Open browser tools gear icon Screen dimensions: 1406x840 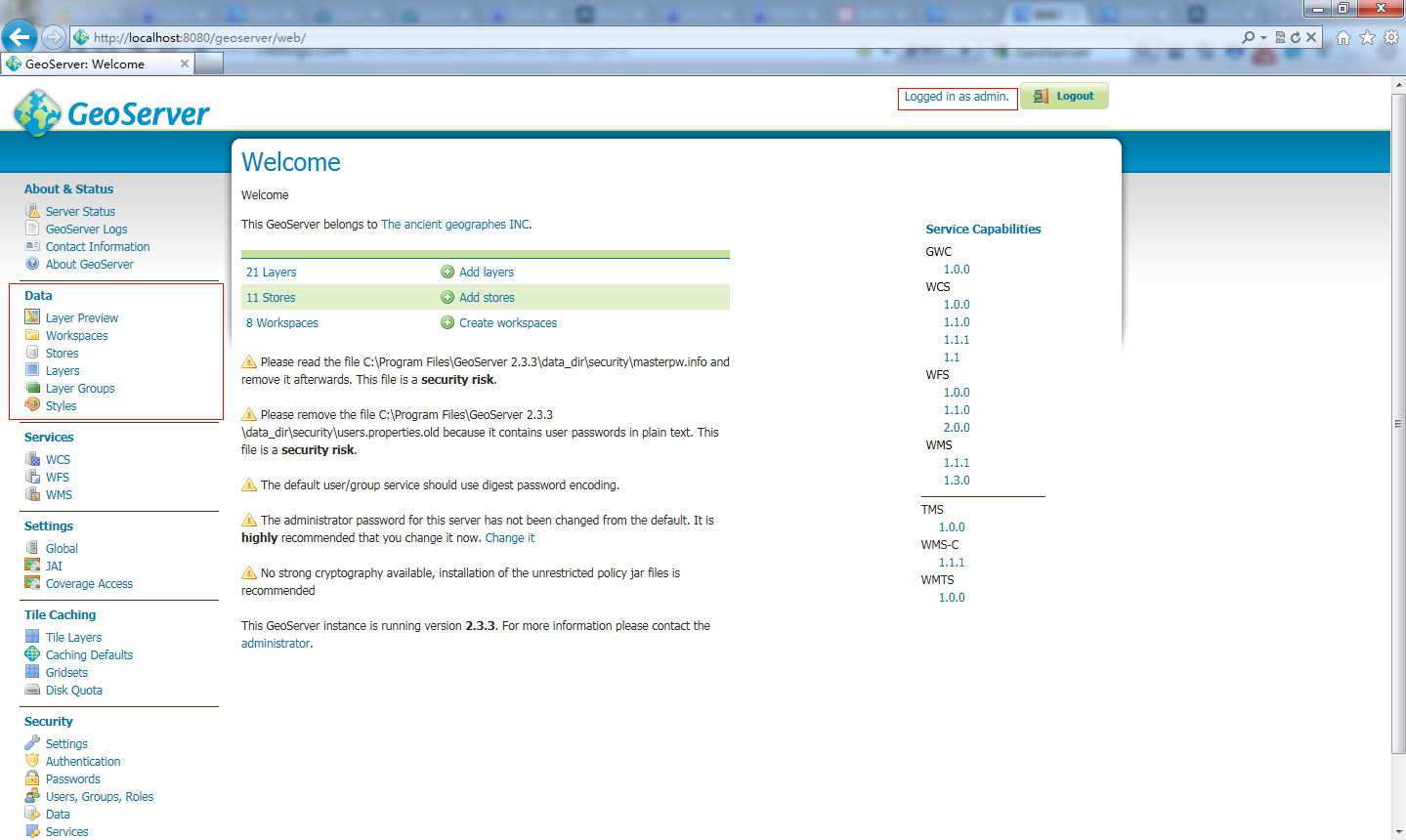[1391, 37]
